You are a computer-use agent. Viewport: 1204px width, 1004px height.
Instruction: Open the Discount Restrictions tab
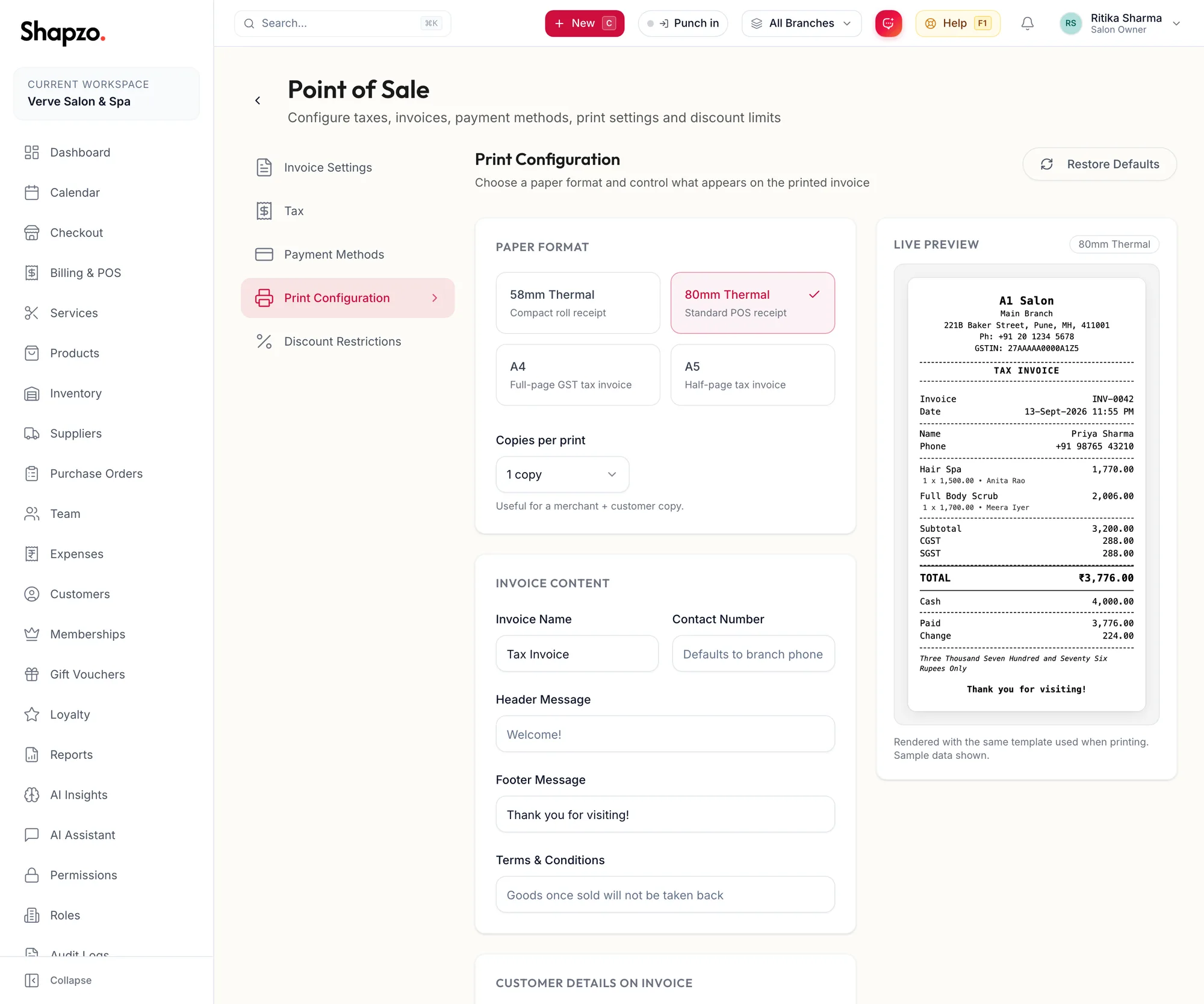tap(347, 341)
